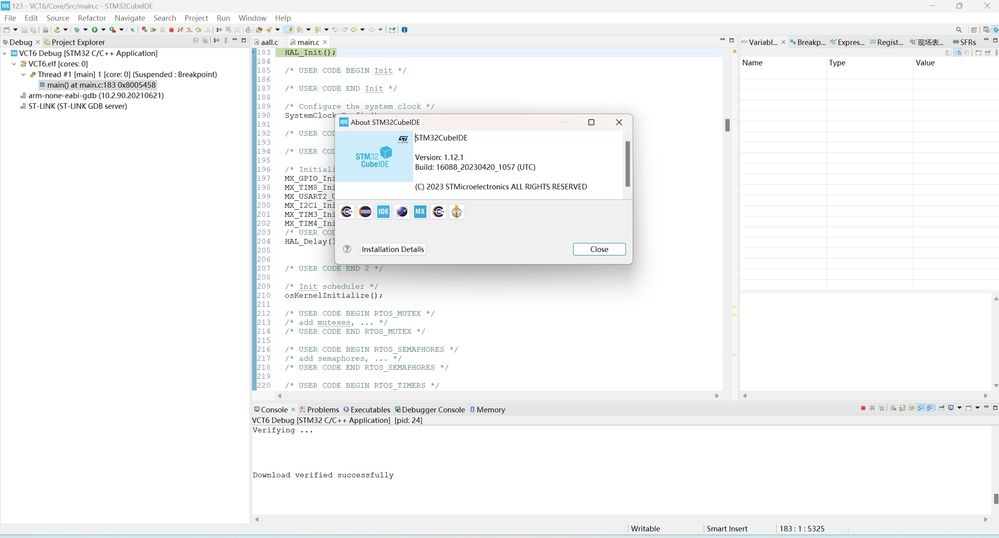This screenshot has height=538, width=999.
Task: Click the rightmost orange plugin icon in About dialog
Action: click(457, 212)
